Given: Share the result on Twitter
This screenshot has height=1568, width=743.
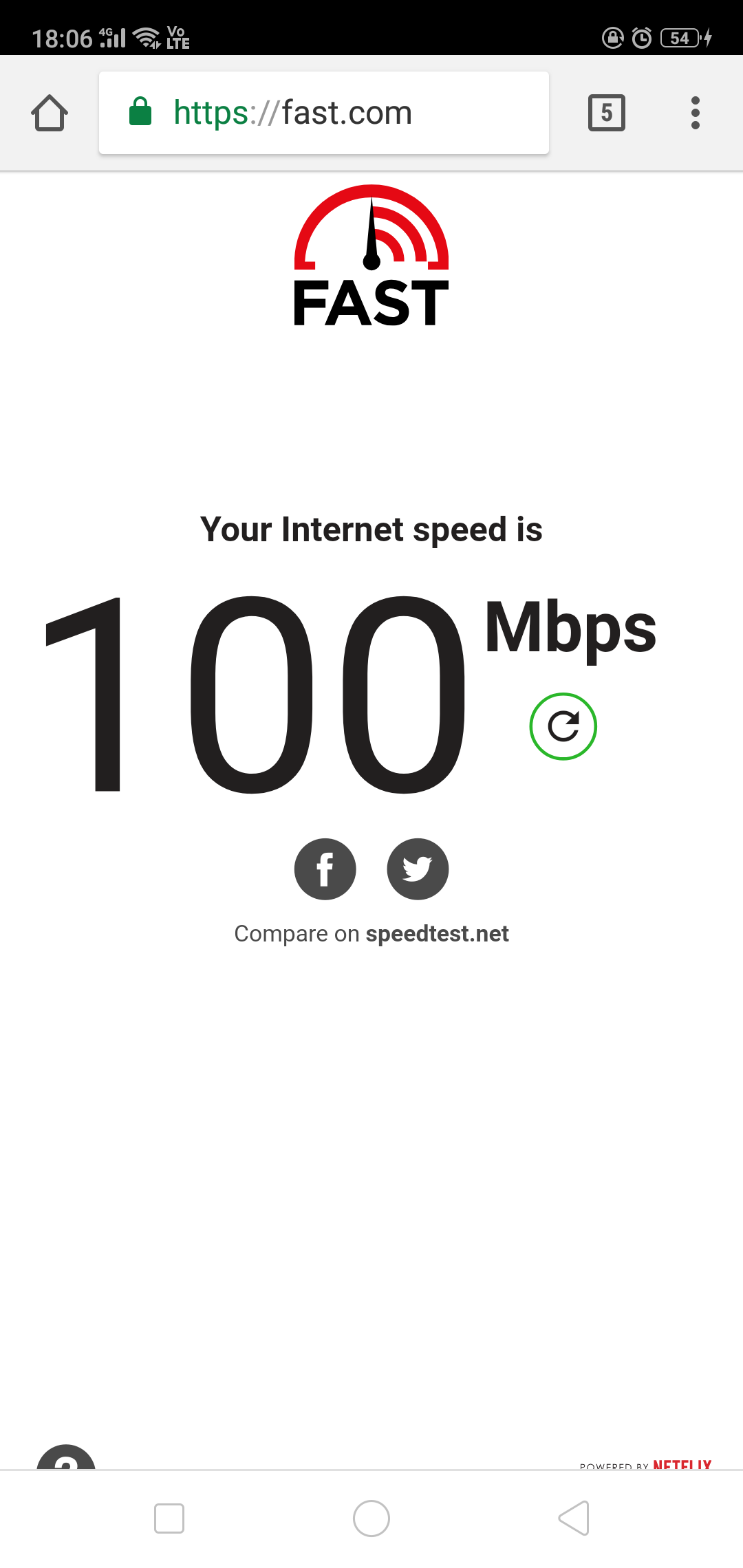Looking at the screenshot, I should (418, 869).
